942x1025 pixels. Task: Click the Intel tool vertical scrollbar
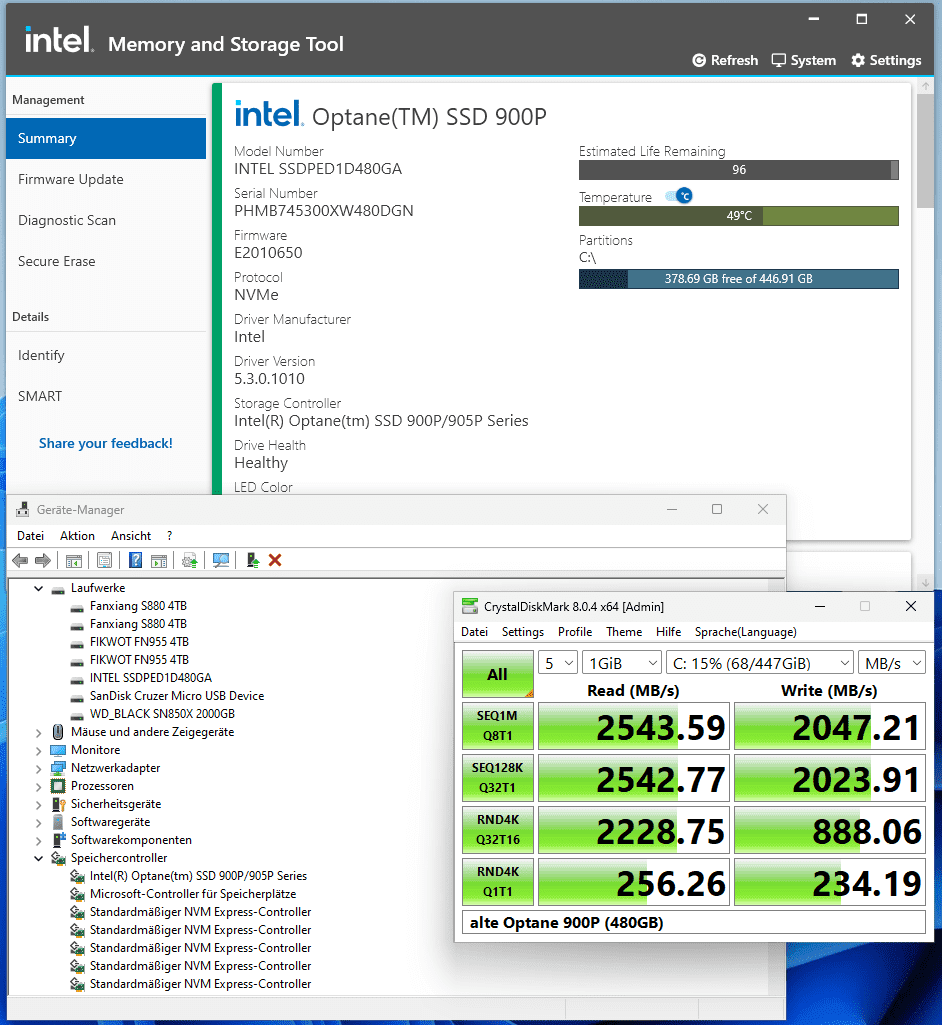point(925,151)
